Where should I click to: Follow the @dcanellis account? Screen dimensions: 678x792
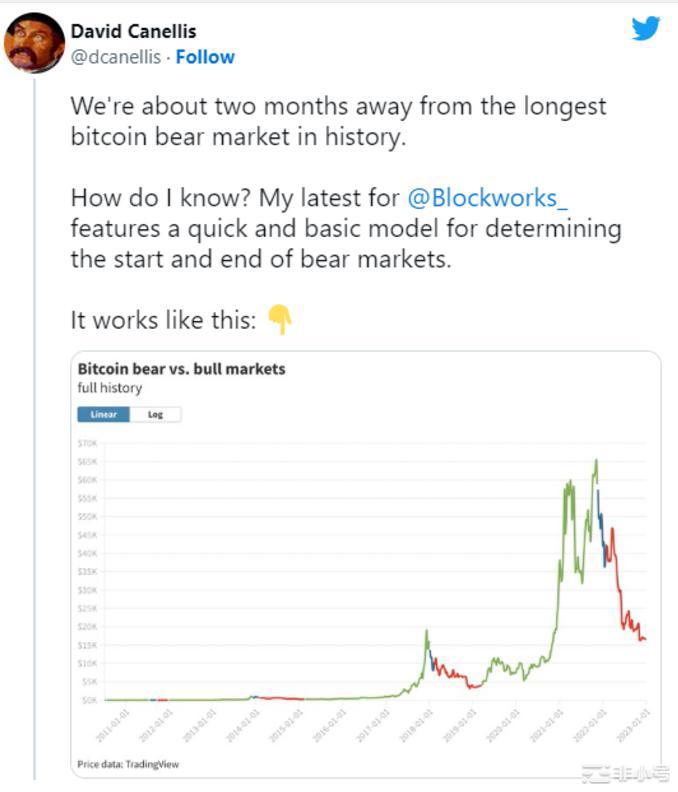(205, 57)
